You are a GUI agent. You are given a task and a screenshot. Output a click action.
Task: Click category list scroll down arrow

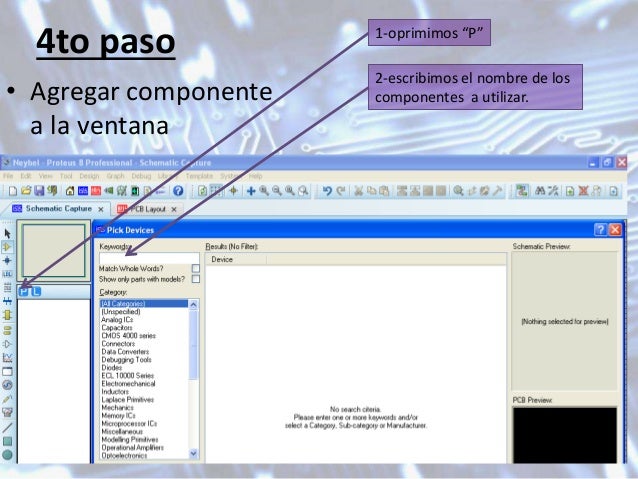(x=194, y=453)
